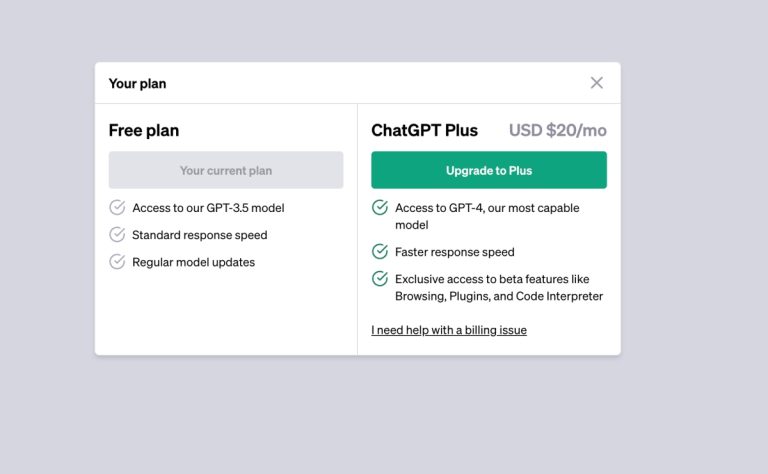Click the Access to our GPT-3.5 model text
Screen dimensions: 768x474
click(209, 208)
